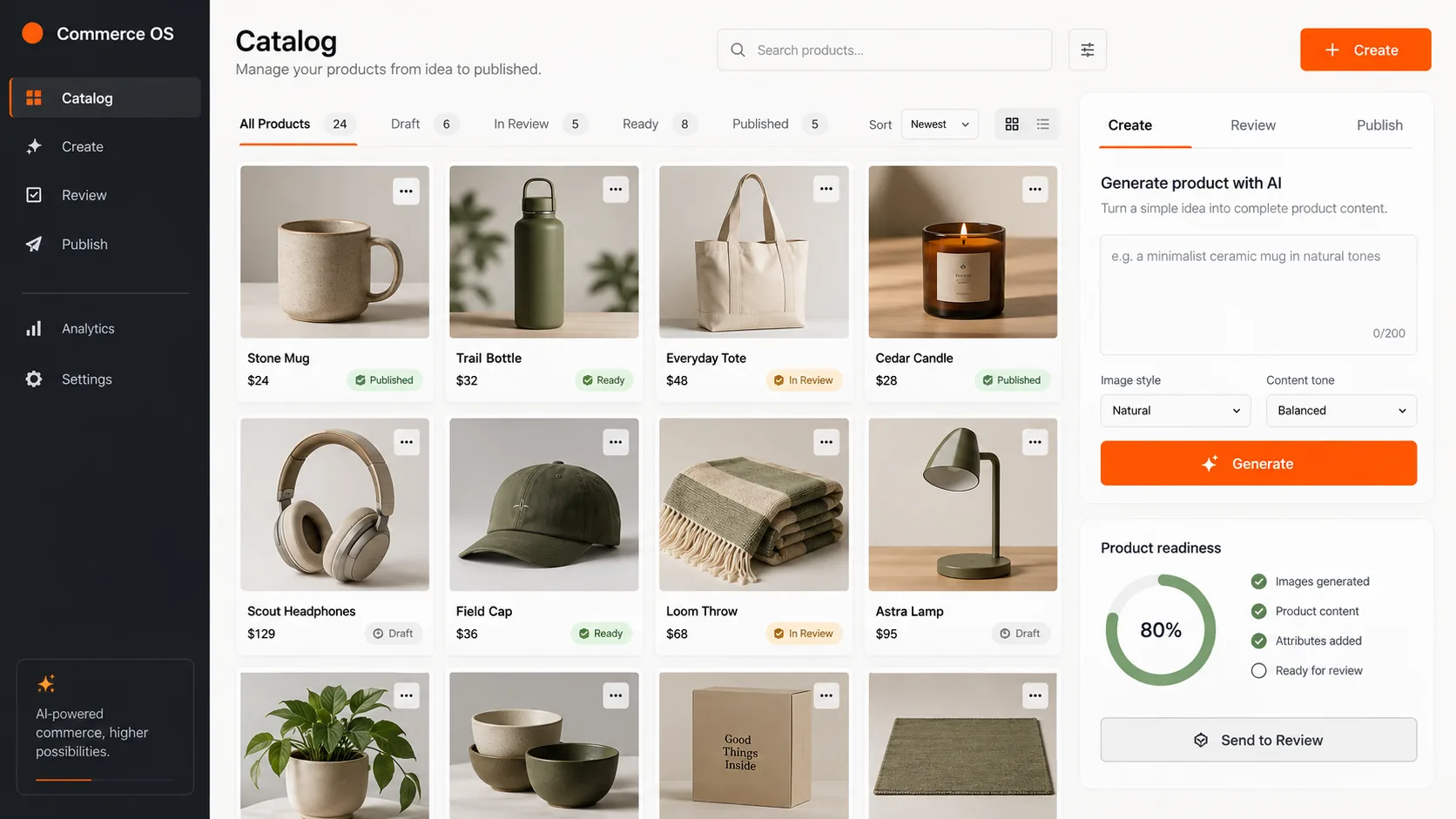Open Settings from the sidebar
This screenshot has height=819, width=1456.
click(x=104, y=379)
